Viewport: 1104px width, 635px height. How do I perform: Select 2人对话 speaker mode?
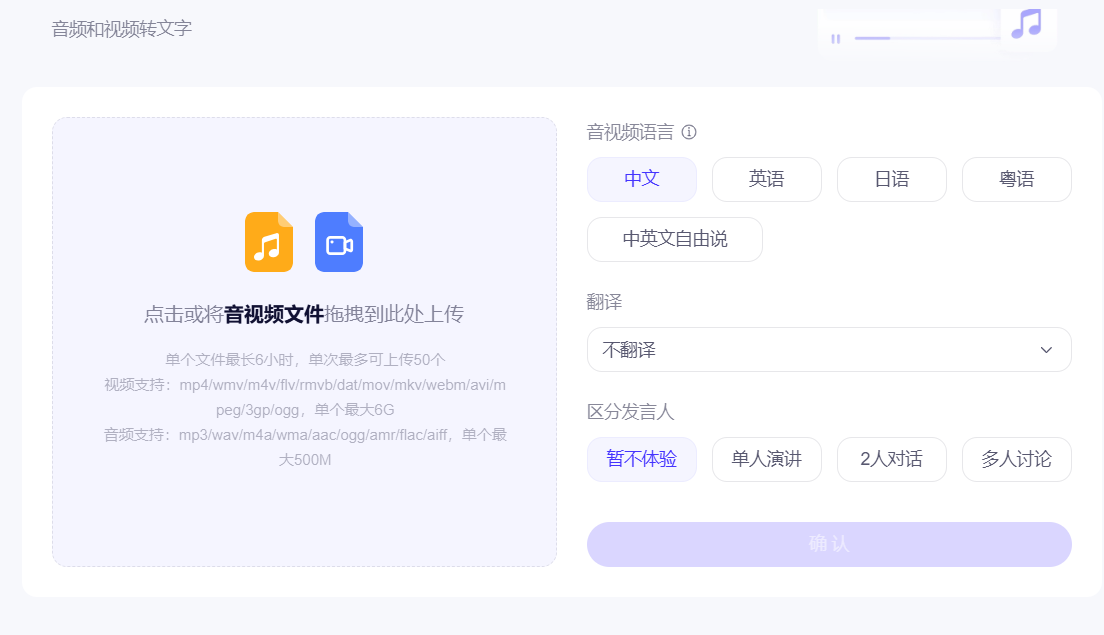coord(891,459)
